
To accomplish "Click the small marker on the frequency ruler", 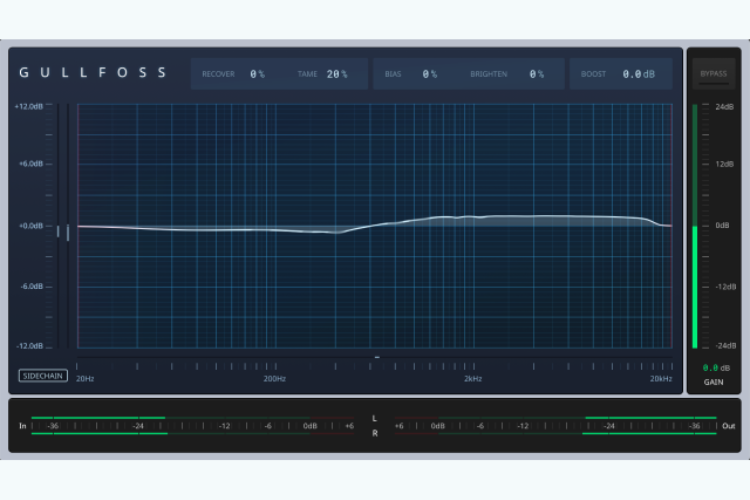I will coord(377,357).
